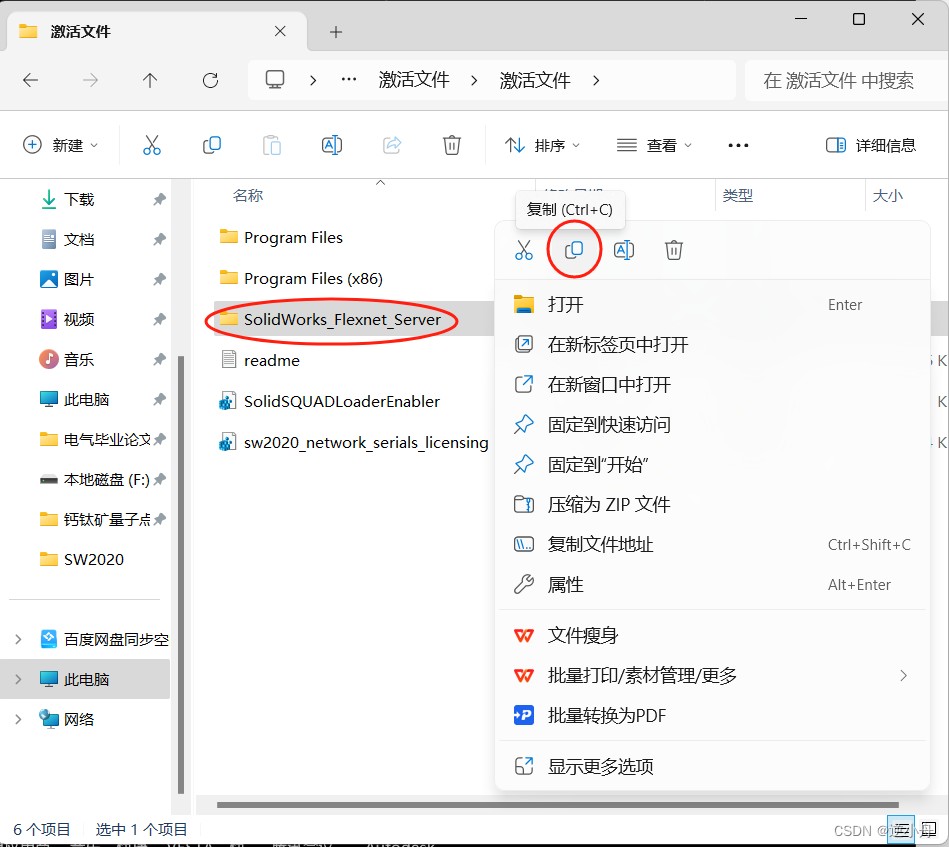Image resolution: width=949 pixels, height=847 pixels.
Task: Sort by the 名称 column header
Action: point(248,196)
